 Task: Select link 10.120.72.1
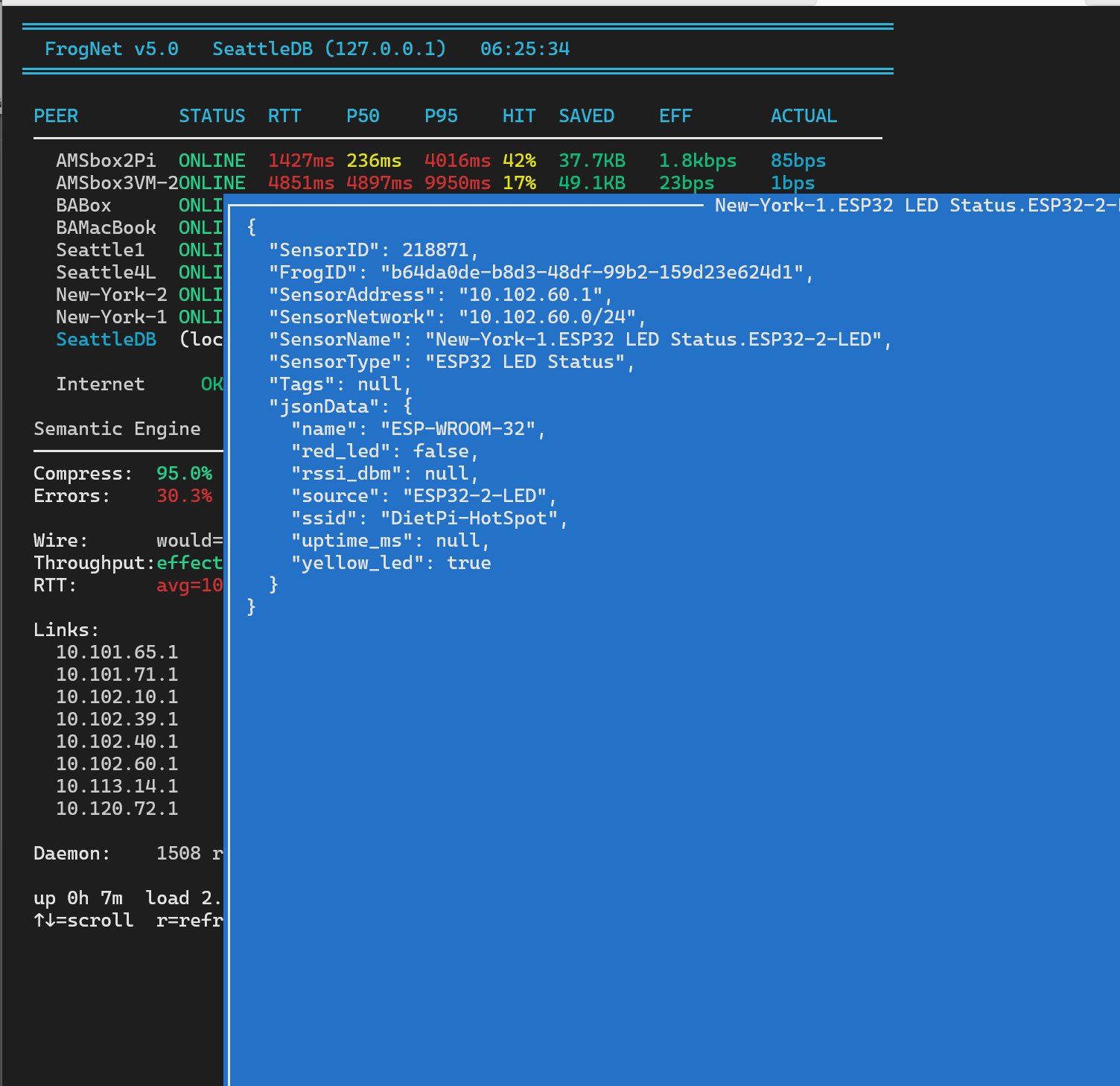[x=117, y=808]
